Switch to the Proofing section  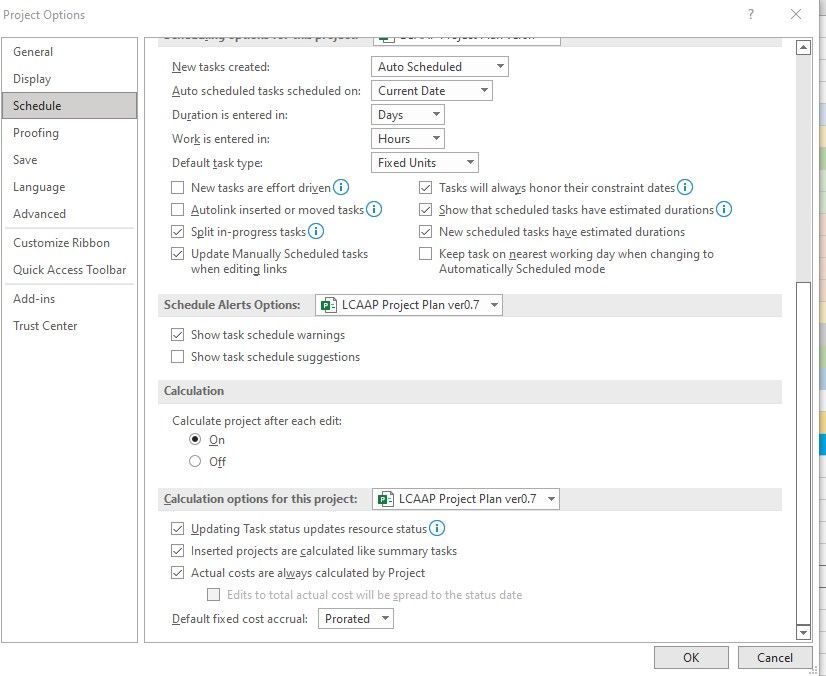click(36, 132)
